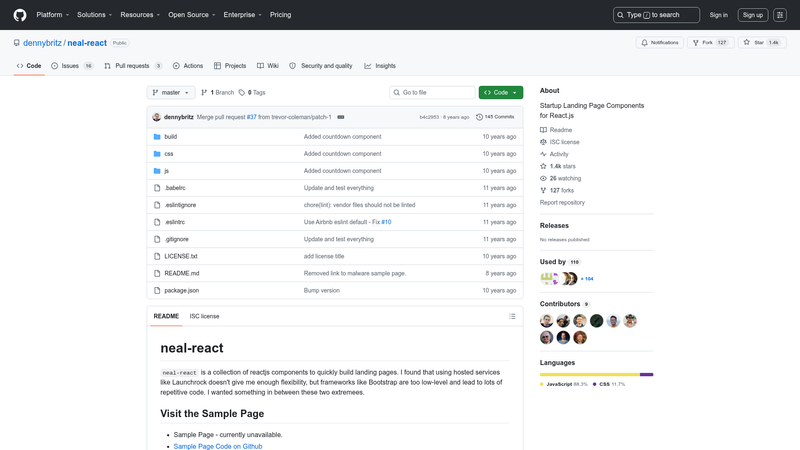Open the css folder
The width and height of the screenshot is (800, 450).
coord(169,154)
